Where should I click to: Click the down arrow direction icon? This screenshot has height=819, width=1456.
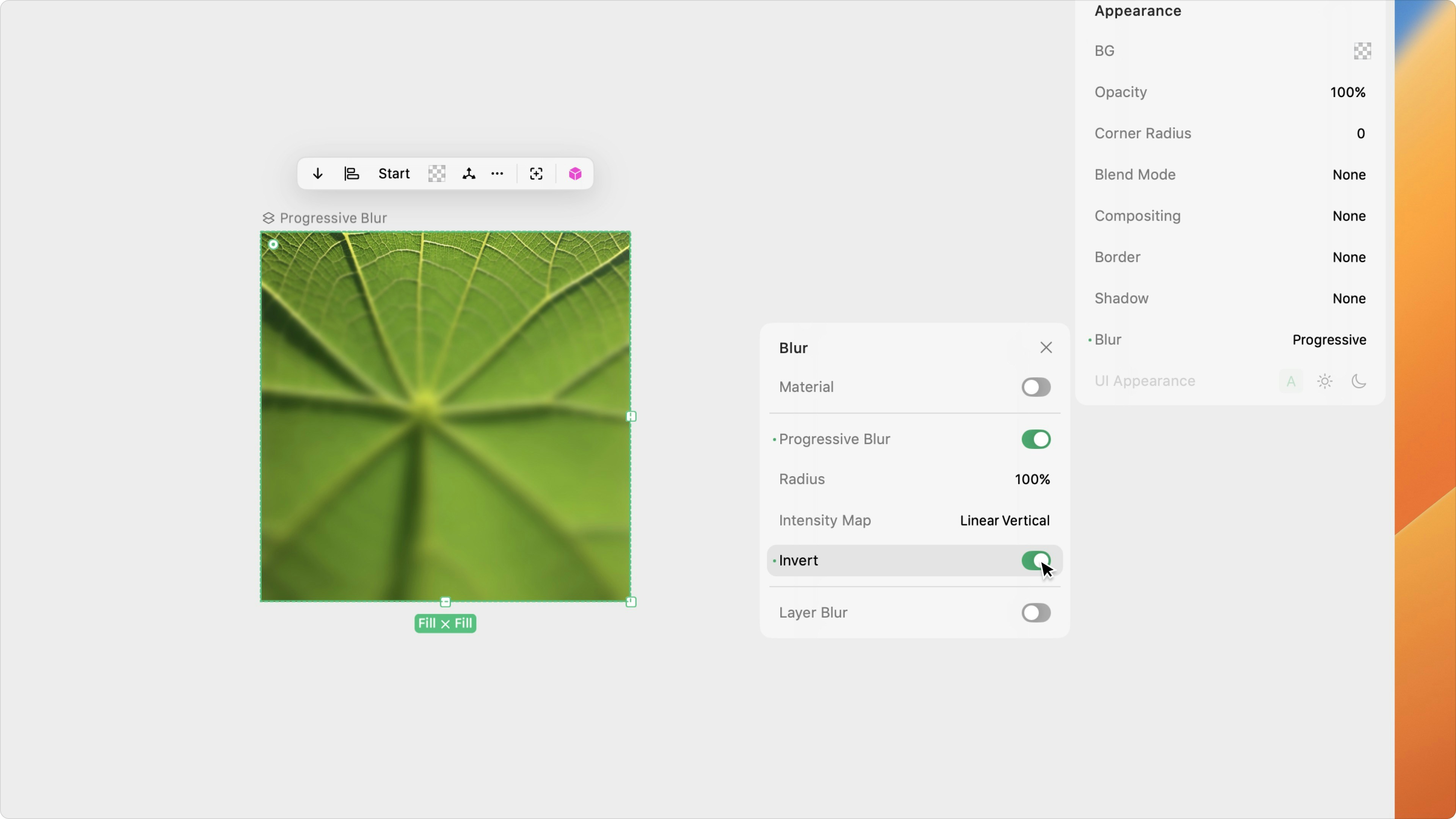(x=318, y=174)
